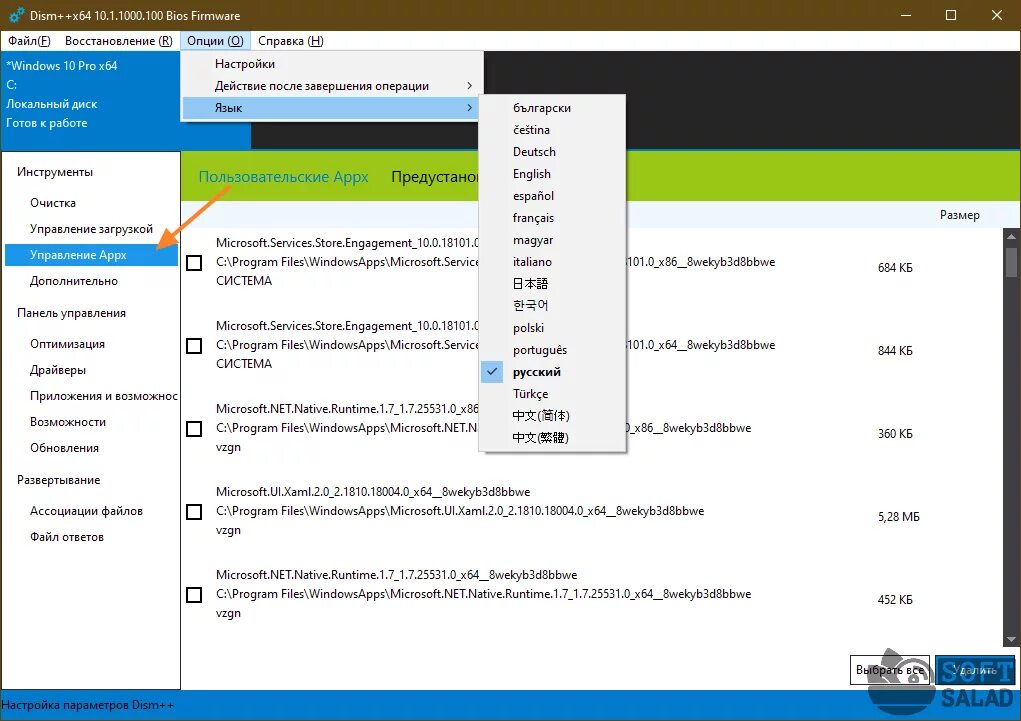The width and height of the screenshot is (1021, 721).
Task: Select 中文(简体) language
Action: click(x=552, y=416)
